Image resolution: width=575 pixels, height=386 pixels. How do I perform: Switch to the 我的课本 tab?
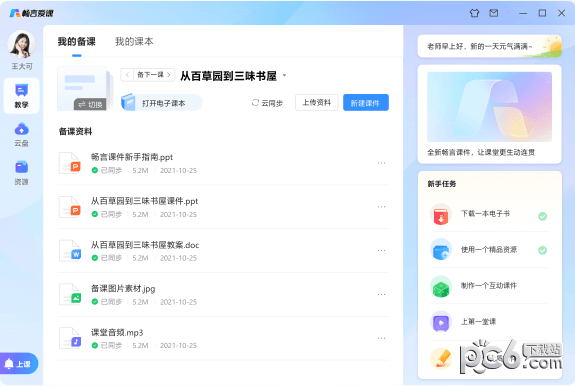pyautogui.click(x=134, y=42)
